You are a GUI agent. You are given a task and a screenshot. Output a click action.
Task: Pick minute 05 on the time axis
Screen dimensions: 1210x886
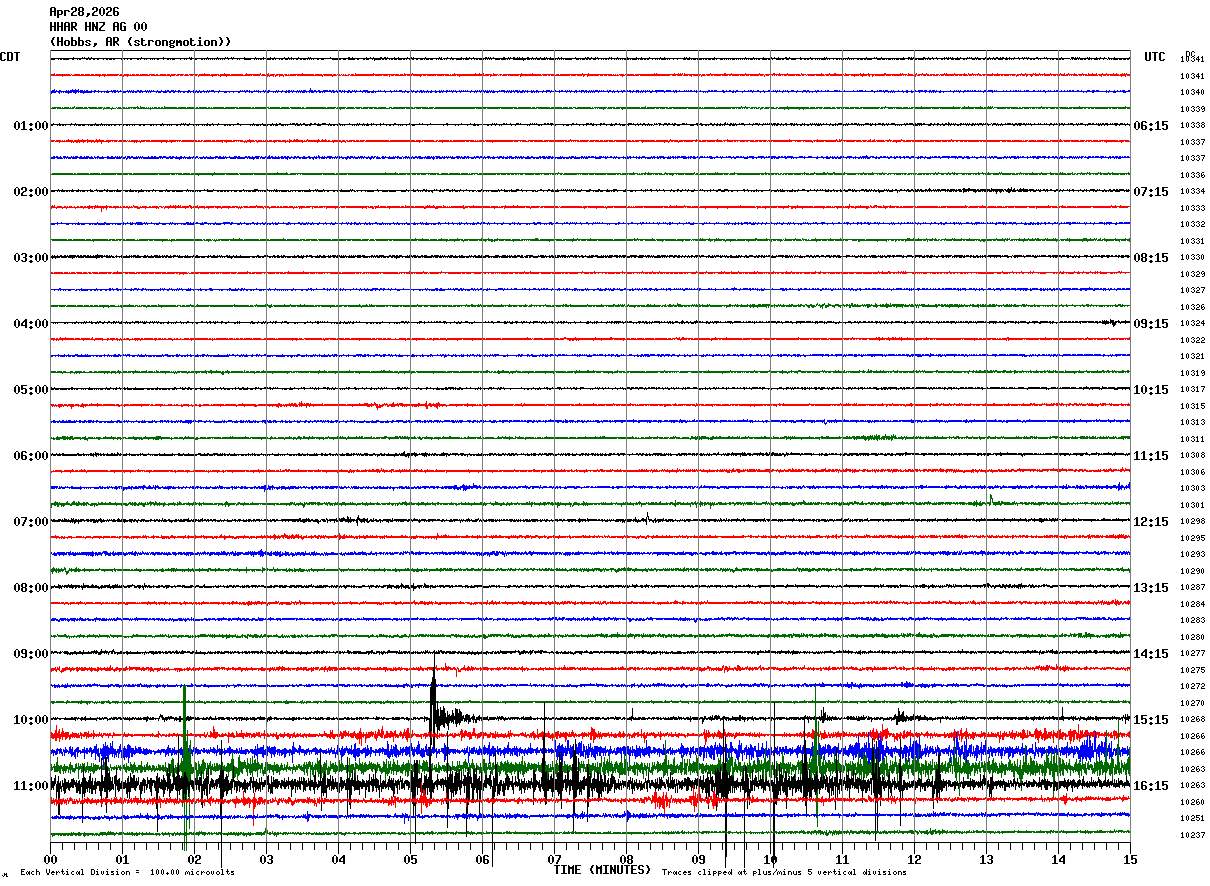tap(410, 860)
